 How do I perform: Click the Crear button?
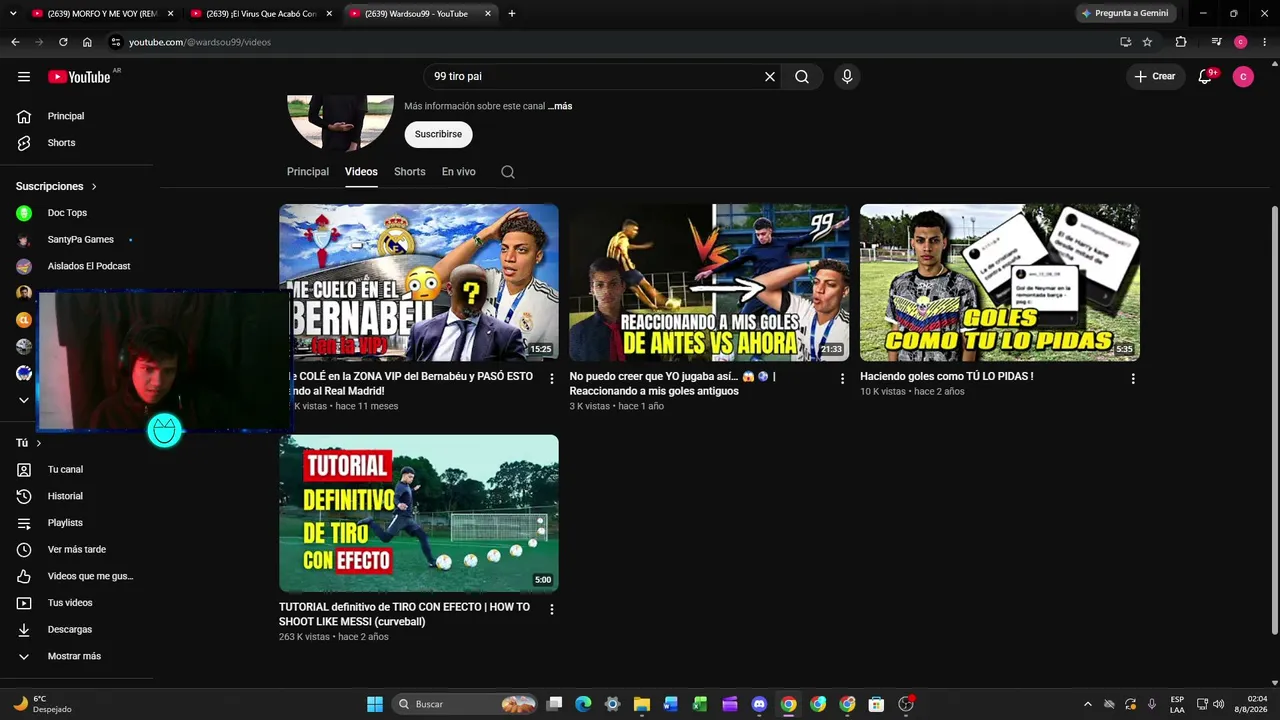coord(1155,77)
